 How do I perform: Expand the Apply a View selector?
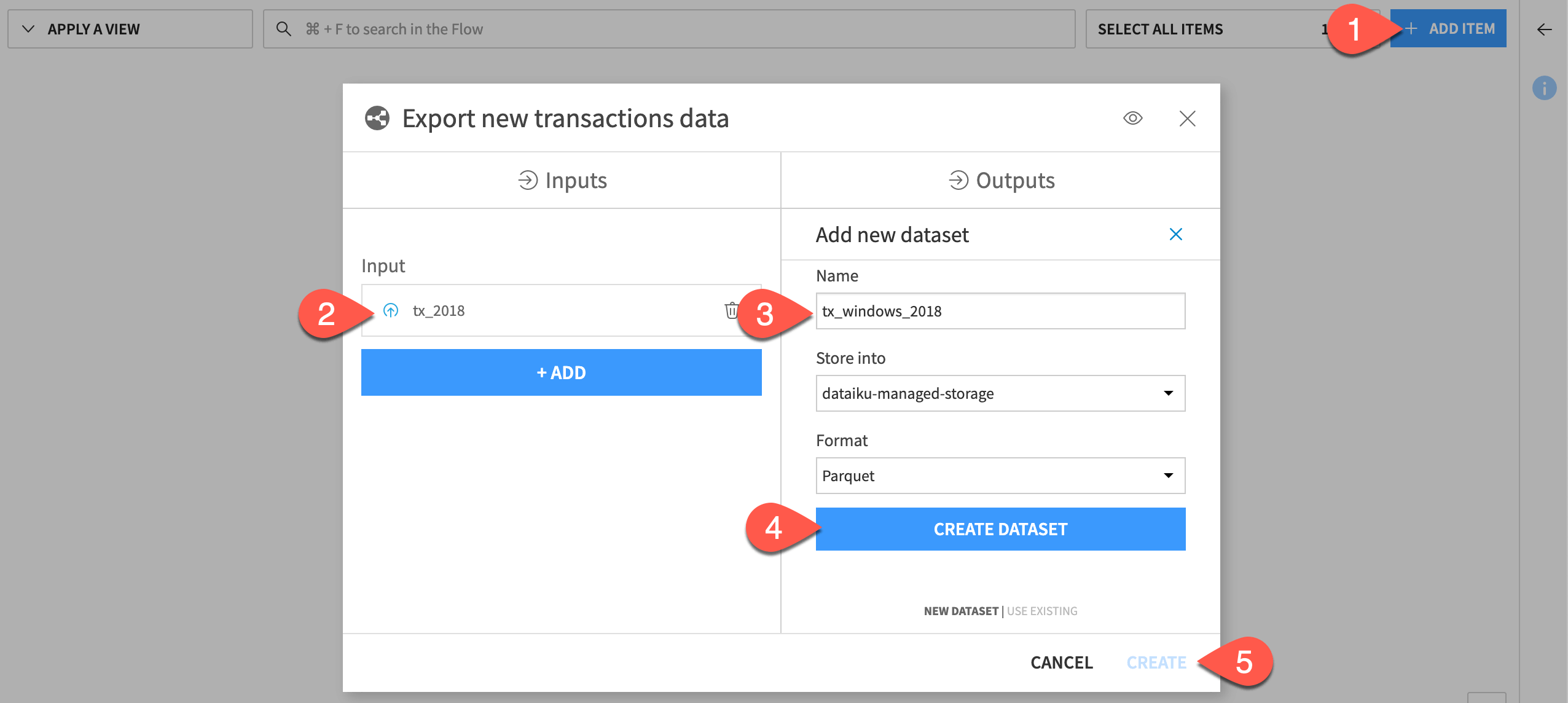tap(92, 28)
